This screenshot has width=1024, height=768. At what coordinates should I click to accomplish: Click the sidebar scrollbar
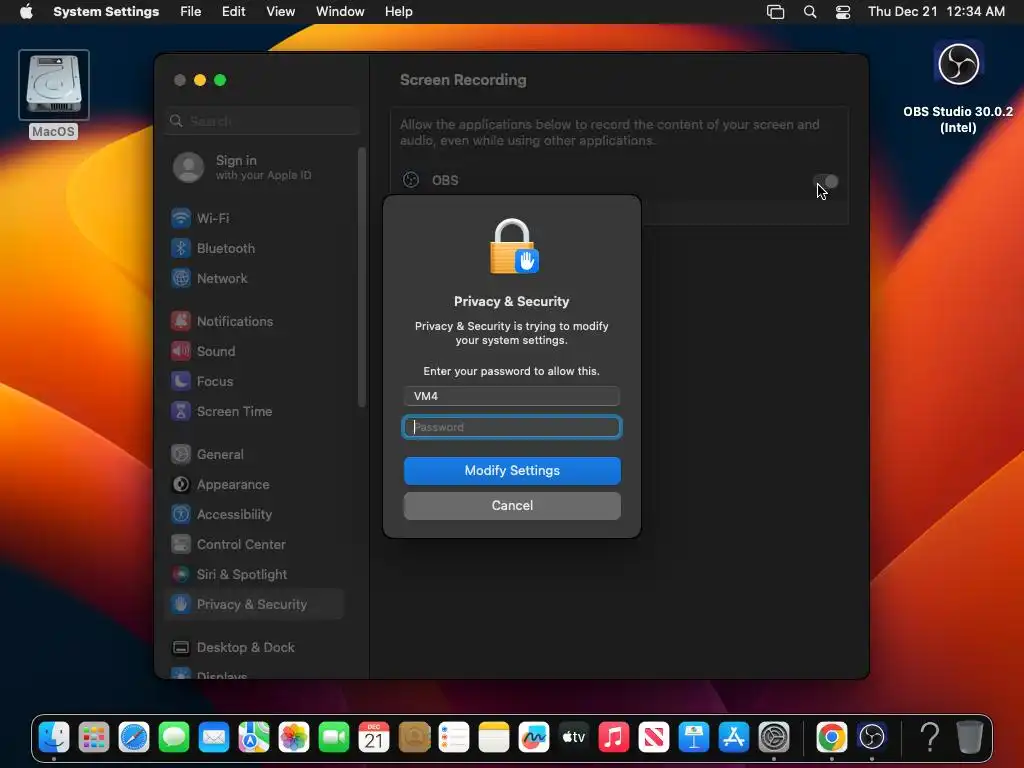362,278
